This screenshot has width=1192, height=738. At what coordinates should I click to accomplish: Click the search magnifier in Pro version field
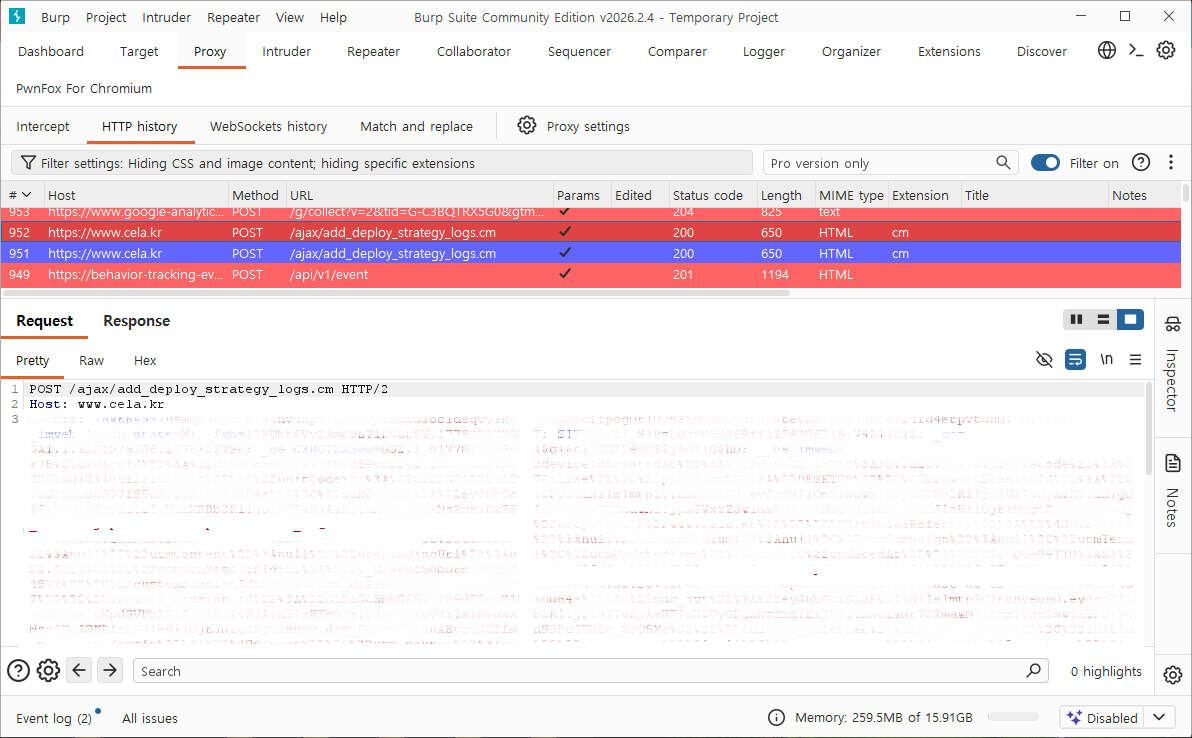pyautogui.click(x=1003, y=163)
